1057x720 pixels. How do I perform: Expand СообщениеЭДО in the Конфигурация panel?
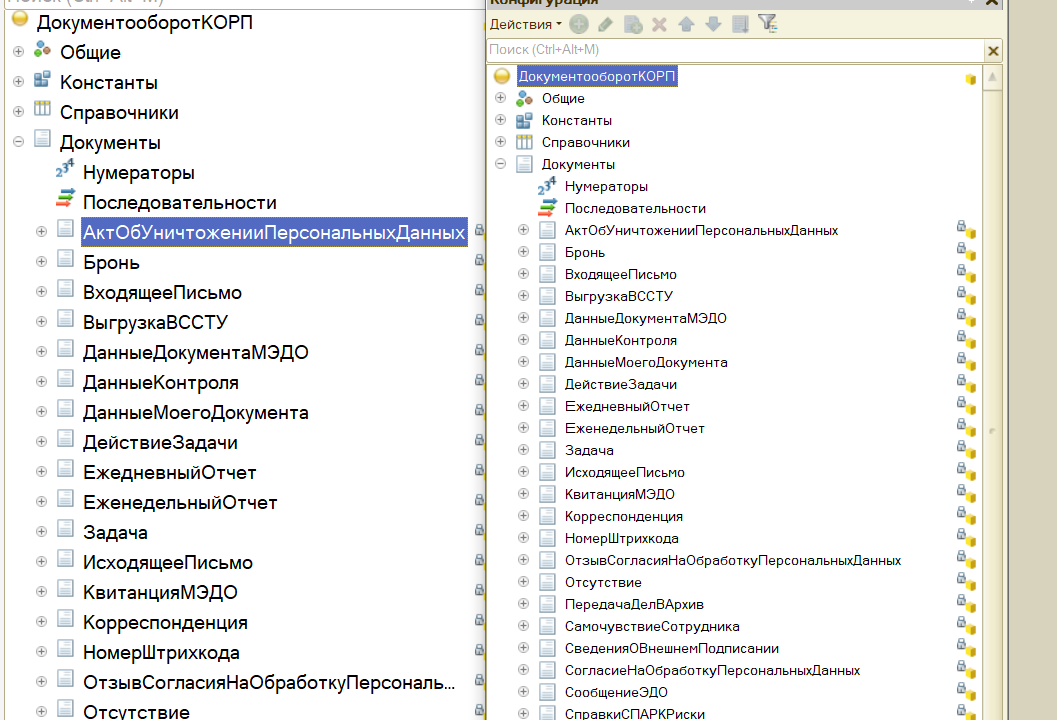[523, 692]
